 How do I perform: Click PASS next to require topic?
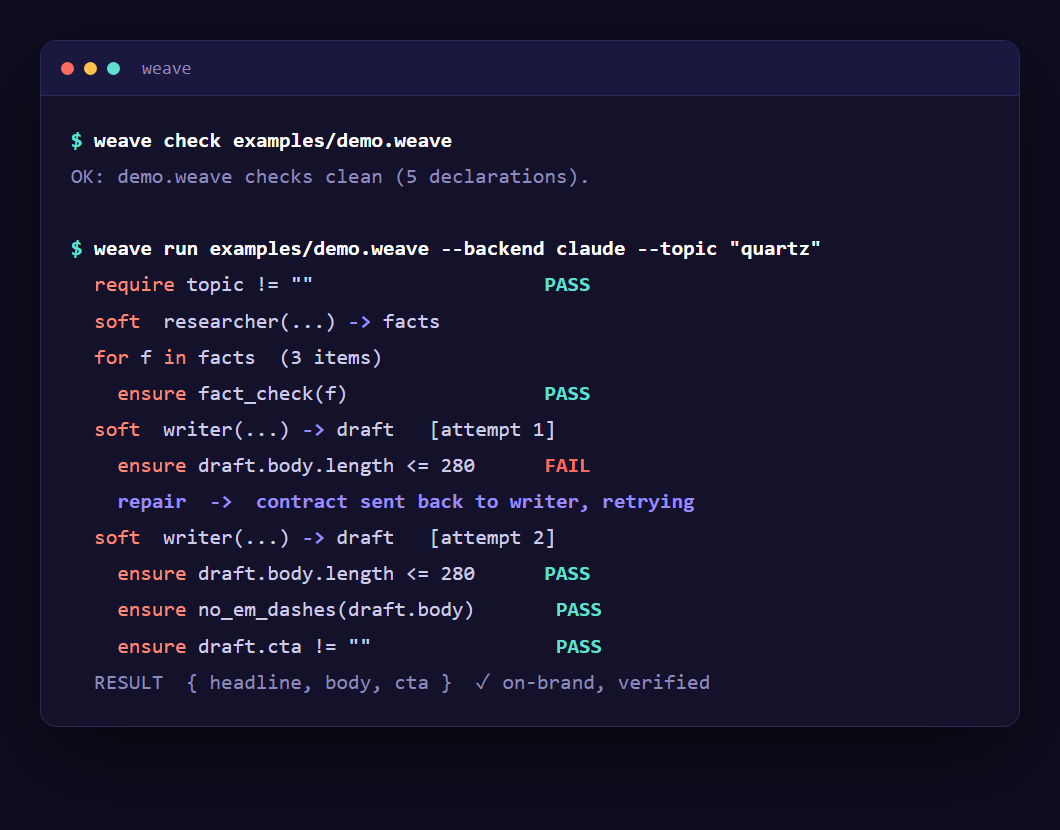point(567,285)
